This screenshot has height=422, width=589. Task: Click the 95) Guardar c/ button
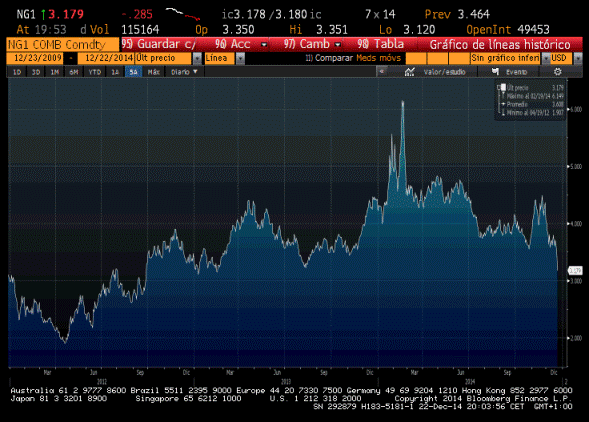(158, 44)
